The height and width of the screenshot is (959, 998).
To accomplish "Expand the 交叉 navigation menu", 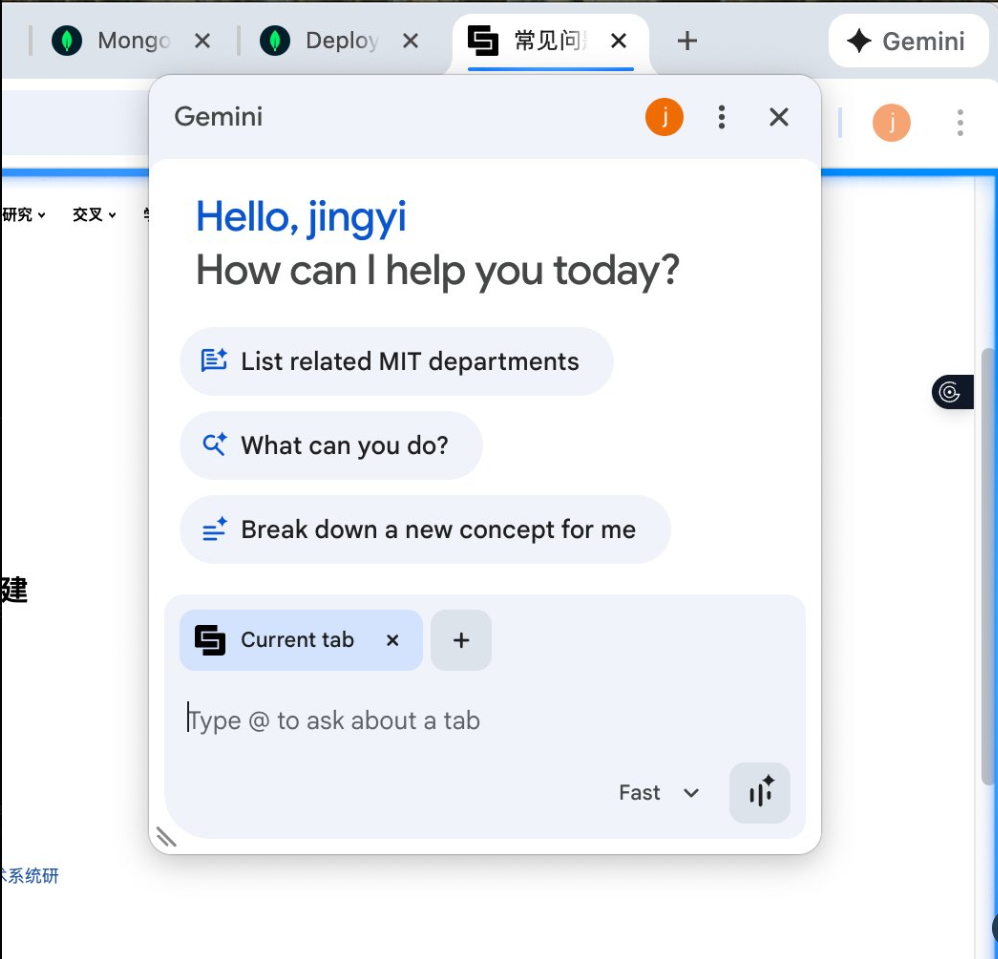I will 94,214.
